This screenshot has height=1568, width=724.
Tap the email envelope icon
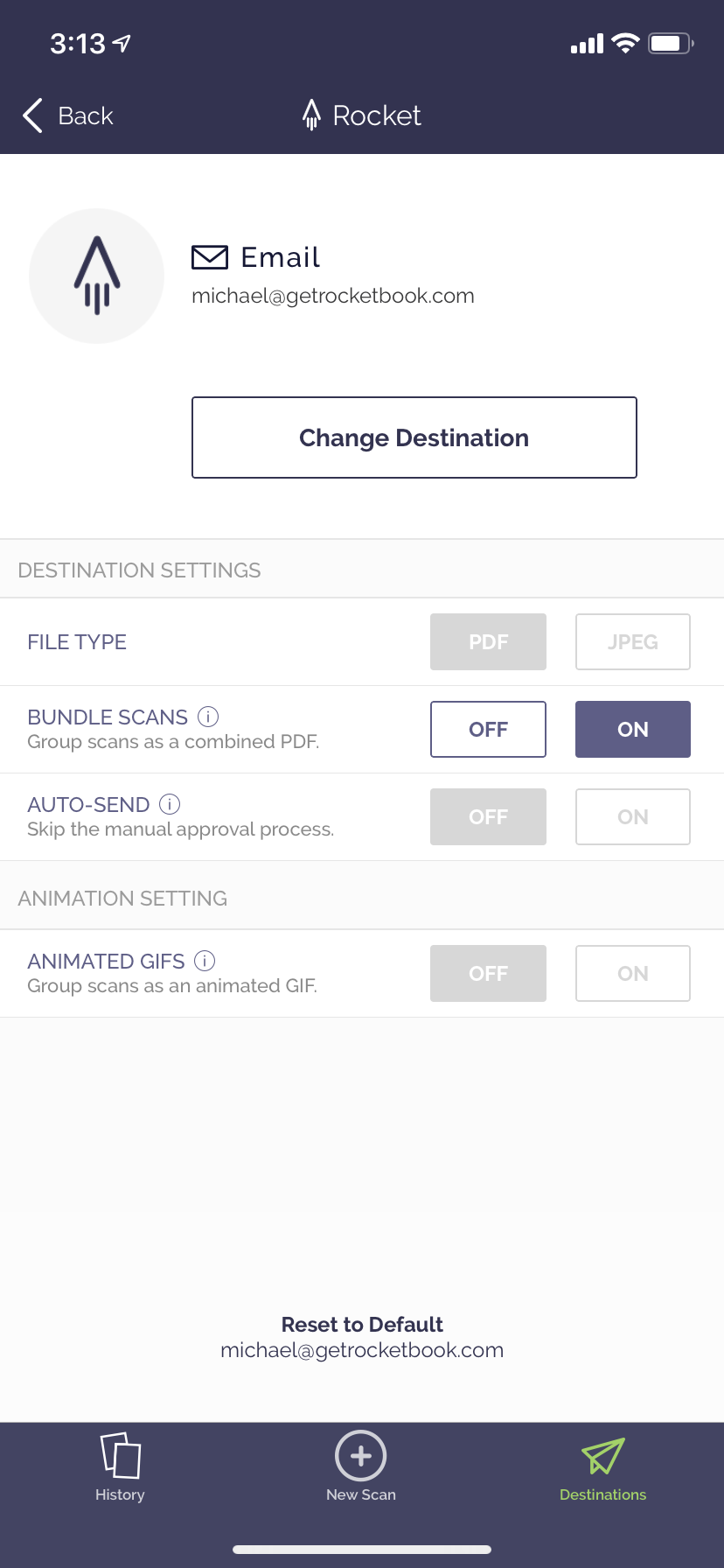point(210,257)
